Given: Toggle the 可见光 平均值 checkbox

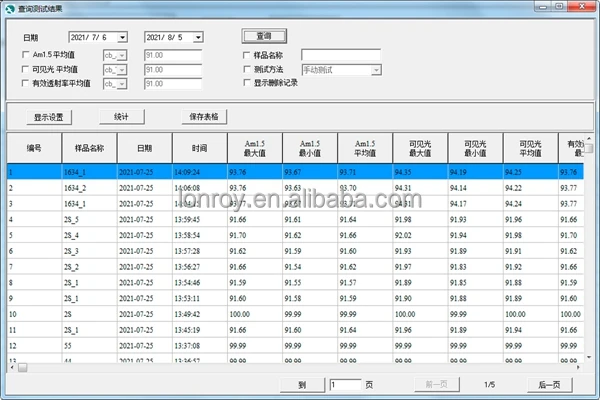Looking at the screenshot, I should click(26, 70).
